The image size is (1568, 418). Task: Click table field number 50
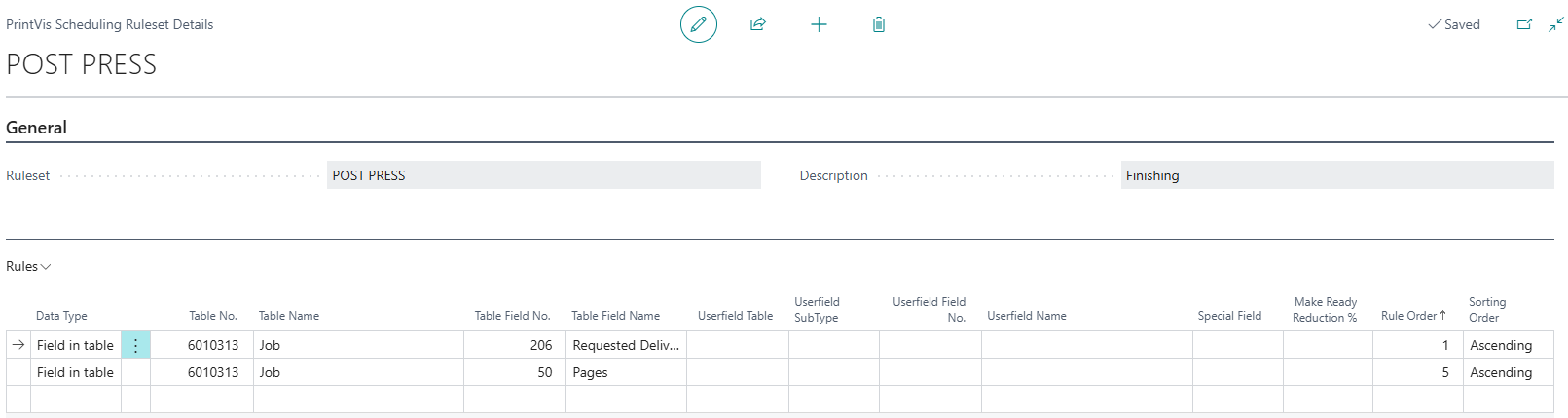(515, 372)
